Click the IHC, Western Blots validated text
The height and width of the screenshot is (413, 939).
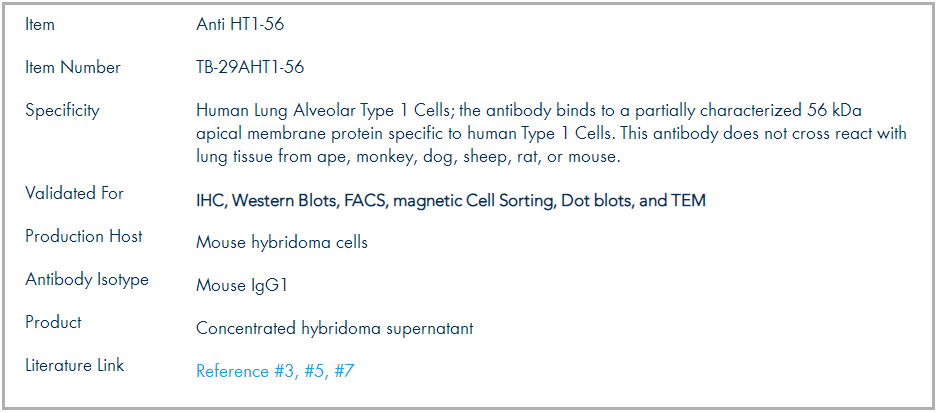pos(268,201)
